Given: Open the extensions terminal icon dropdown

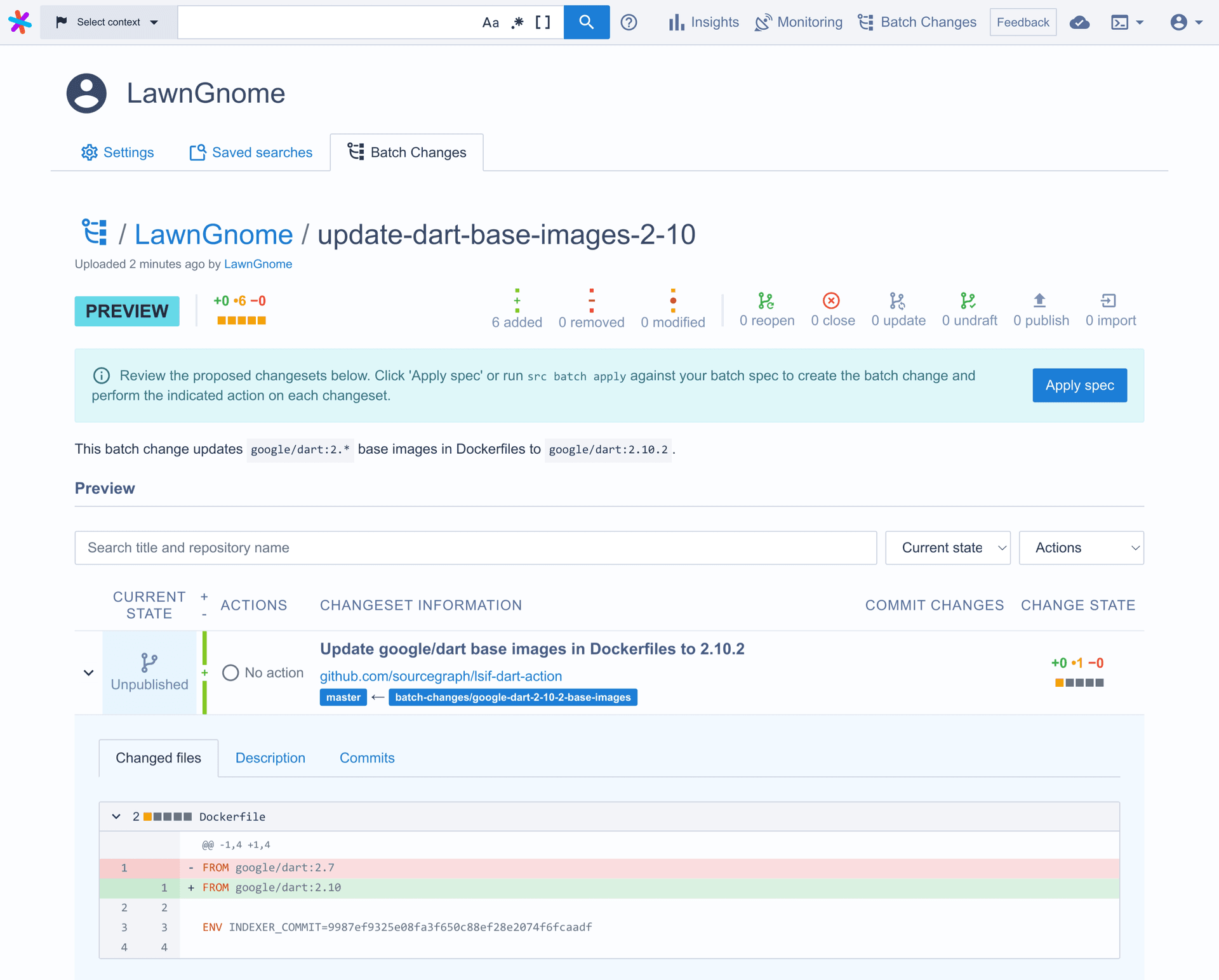Looking at the screenshot, I should click(x=1127, y=23).
